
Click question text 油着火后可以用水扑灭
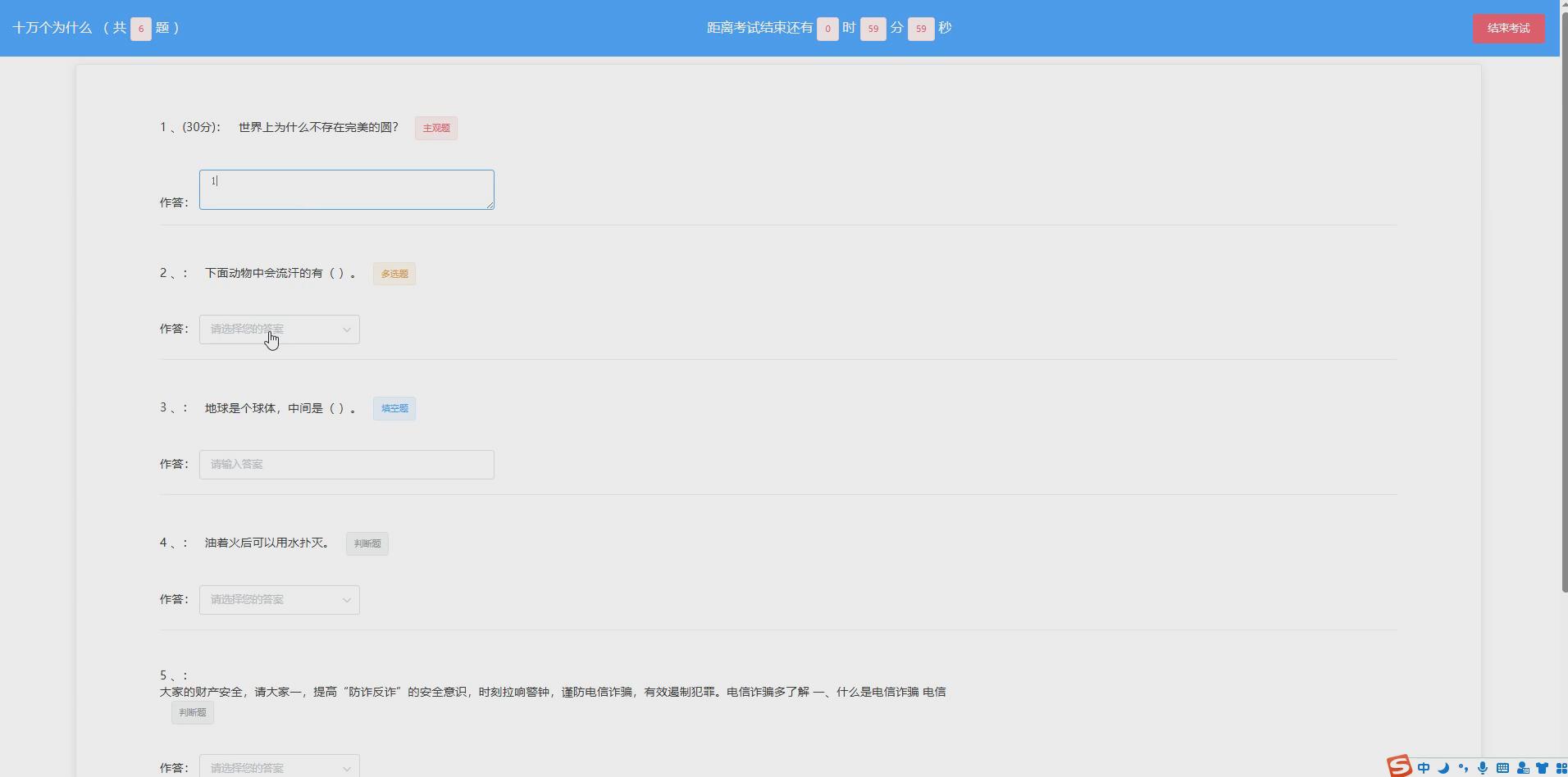[267, 543]
